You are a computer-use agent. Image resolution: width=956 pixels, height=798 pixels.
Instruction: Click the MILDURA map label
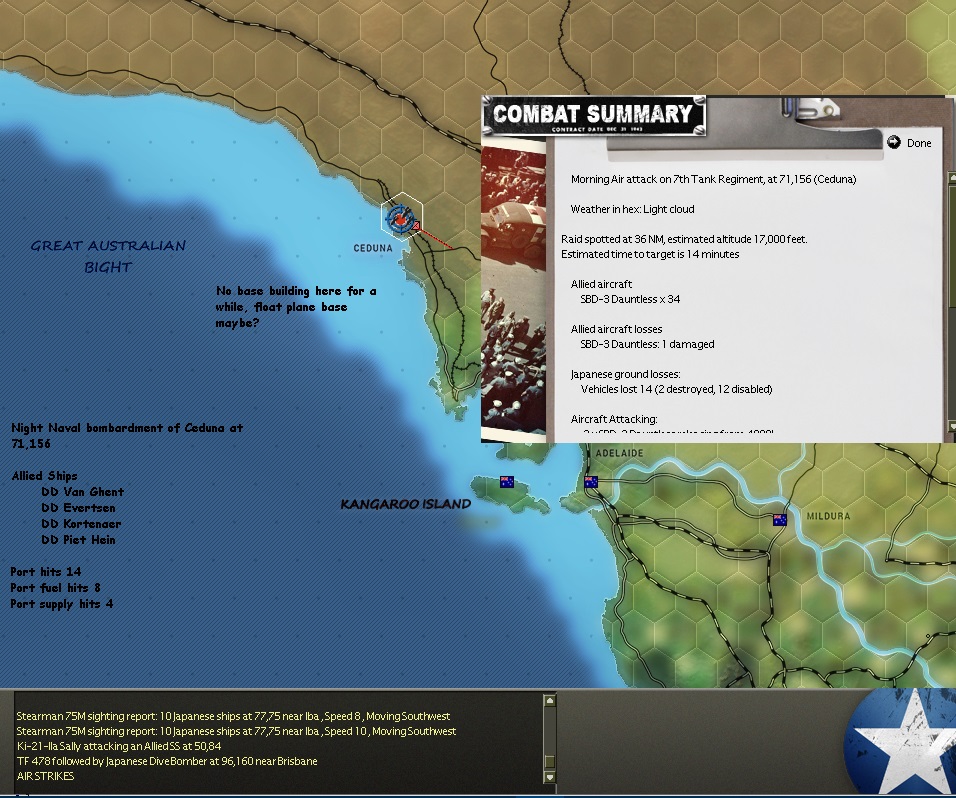828,516
